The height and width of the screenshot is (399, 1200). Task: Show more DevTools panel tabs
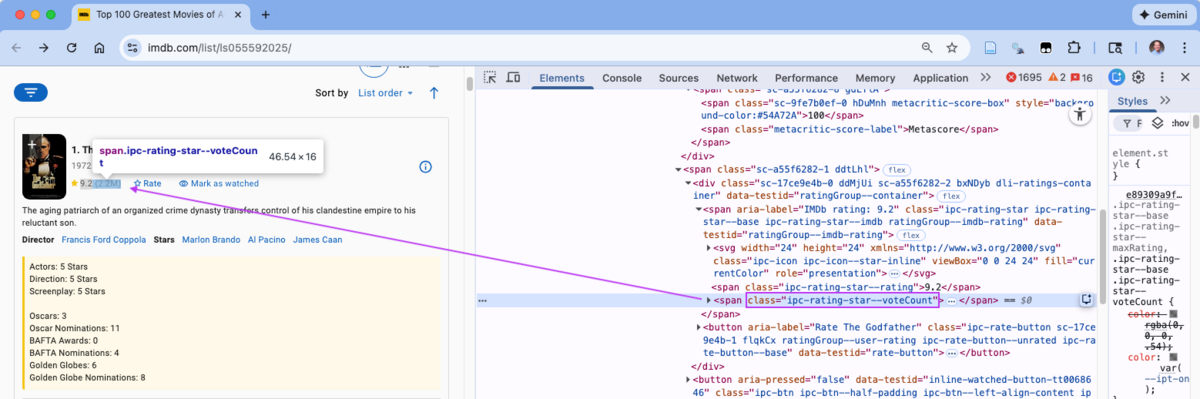coord(985,78)
